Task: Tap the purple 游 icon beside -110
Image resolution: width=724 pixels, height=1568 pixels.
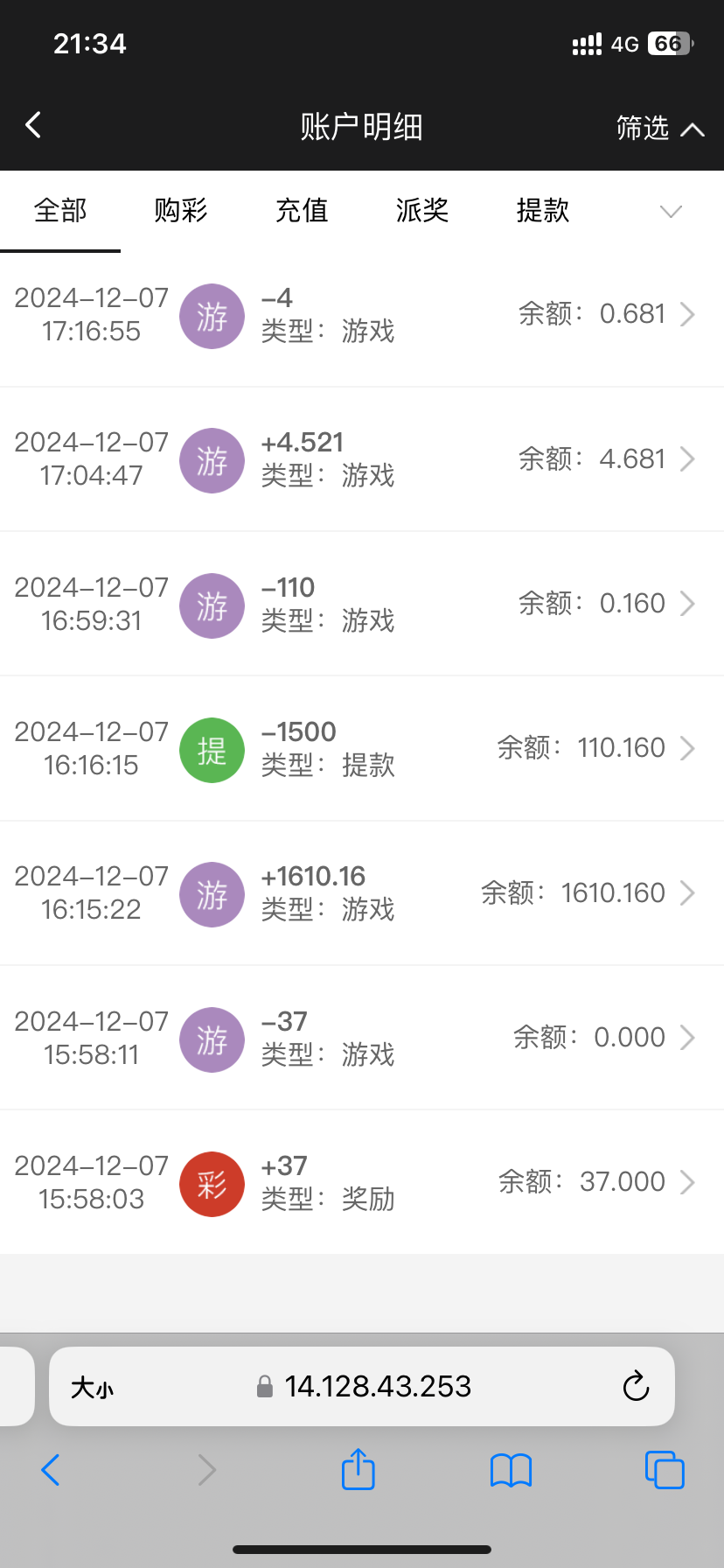Action: click(x=212, y=605)
